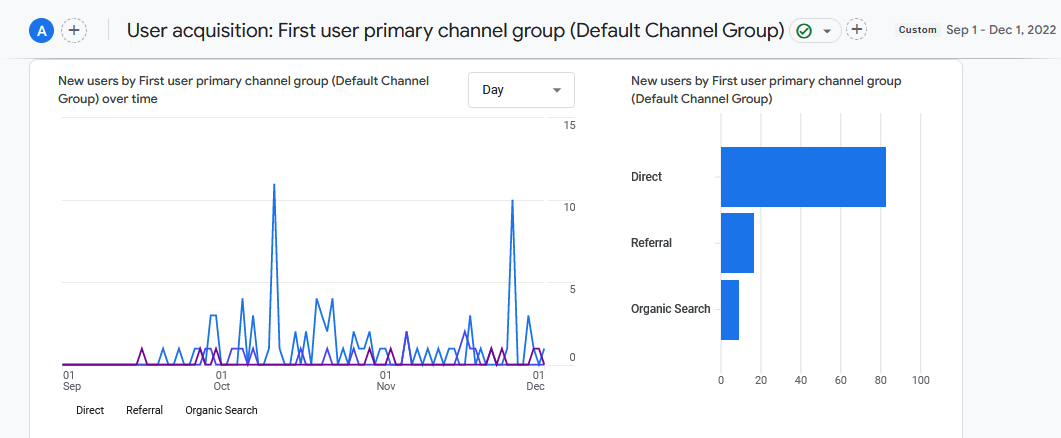Click the Referral bar in the bar chart
This screenshot has height=438, width=1061.
click(738, 243)
